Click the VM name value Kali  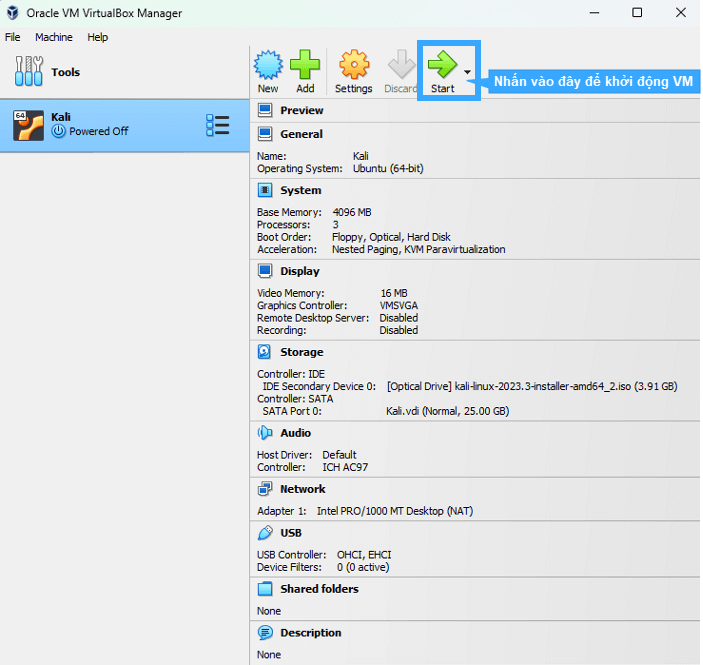tap(360, 156)
